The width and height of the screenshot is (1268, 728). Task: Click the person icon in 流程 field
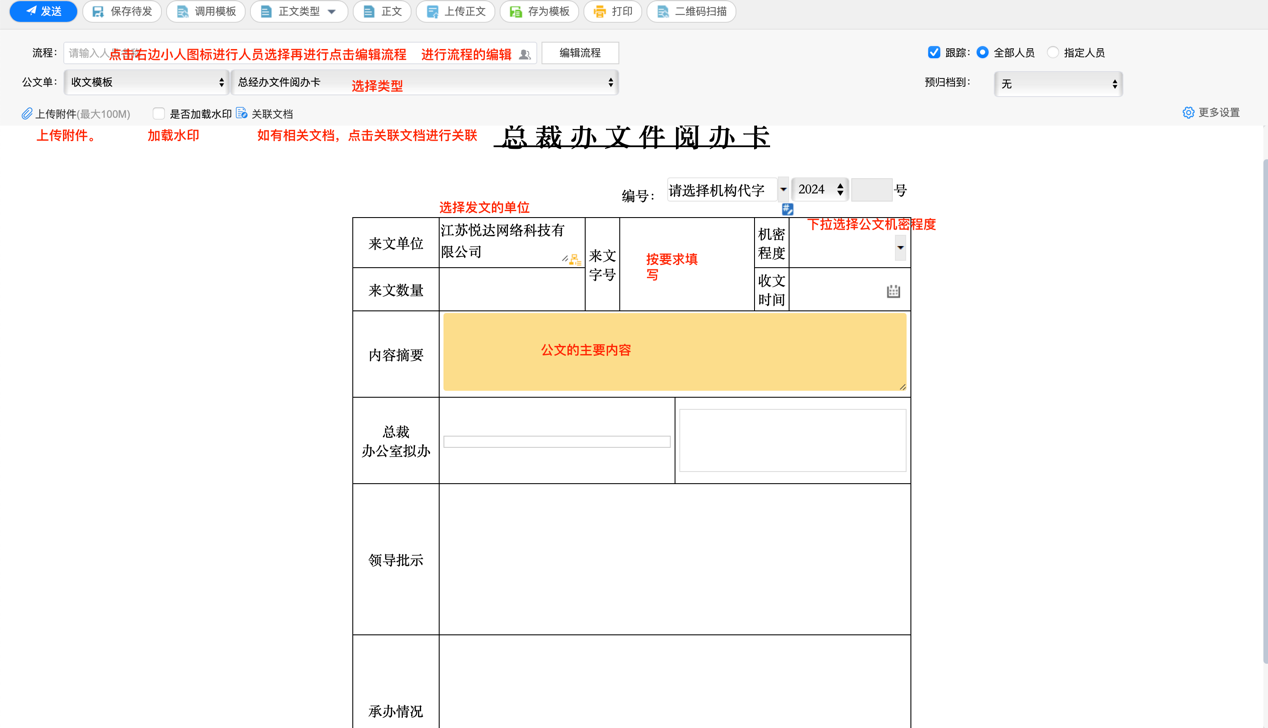(x=525, y=53)
